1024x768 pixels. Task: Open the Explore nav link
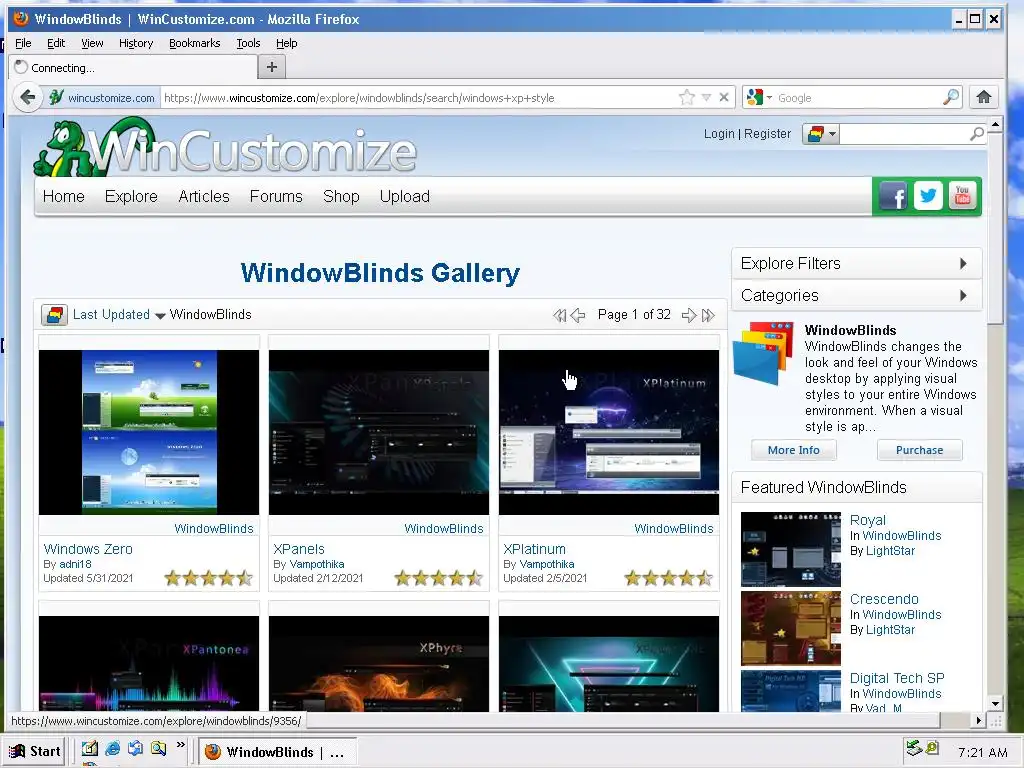(x=131, y=197)
